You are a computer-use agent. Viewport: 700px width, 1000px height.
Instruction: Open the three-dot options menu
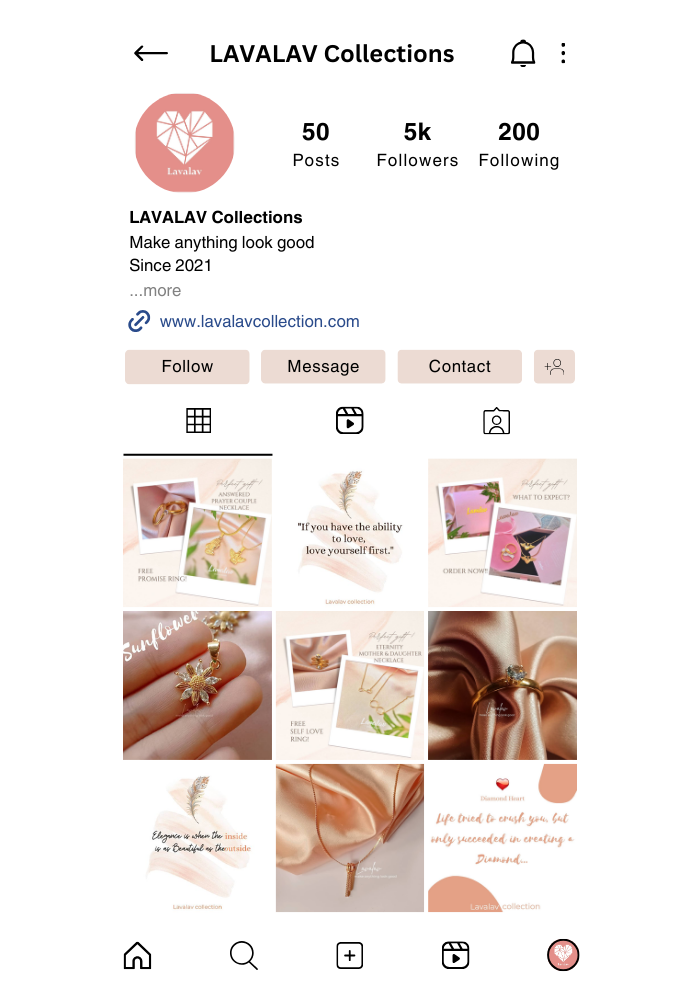click(x=563, y=53)
